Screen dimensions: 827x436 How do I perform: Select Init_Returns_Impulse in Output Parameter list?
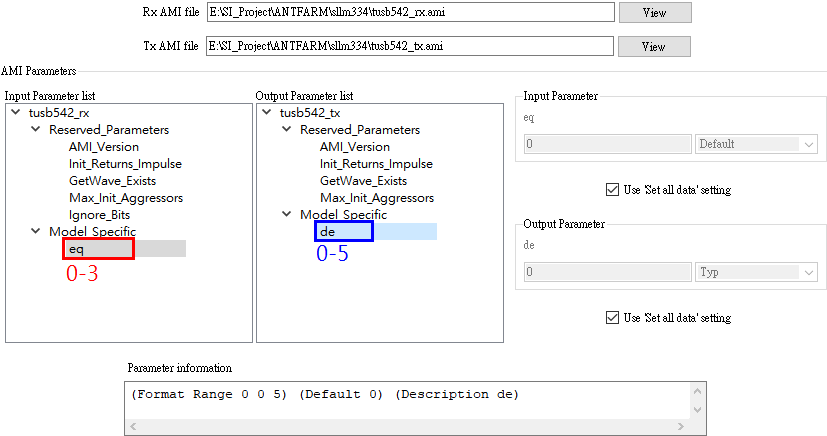coord(377,164)
